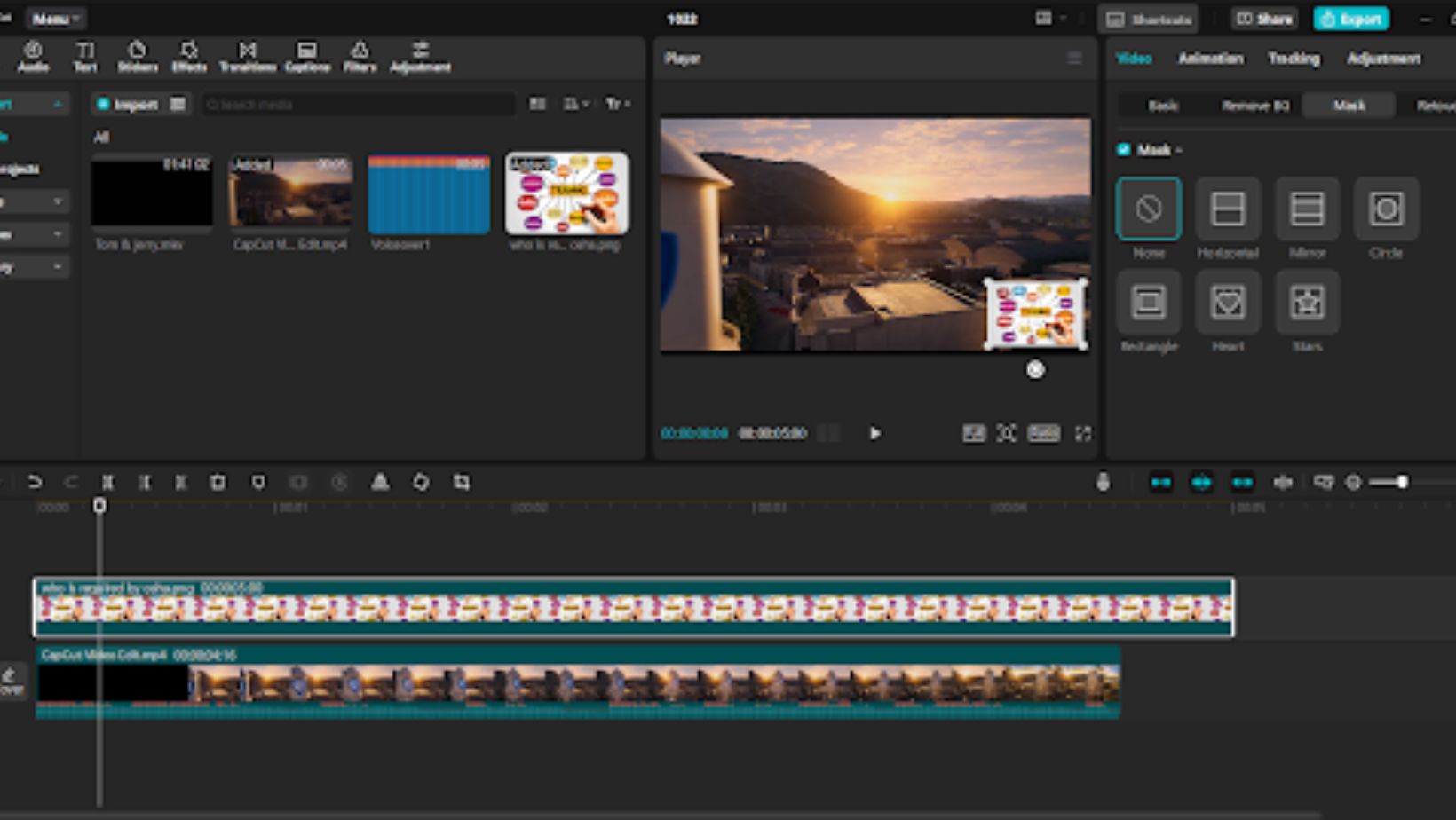Open the sort media dropdown
The height and width of the screenshot is (820, 1456).
pos(576,104)
